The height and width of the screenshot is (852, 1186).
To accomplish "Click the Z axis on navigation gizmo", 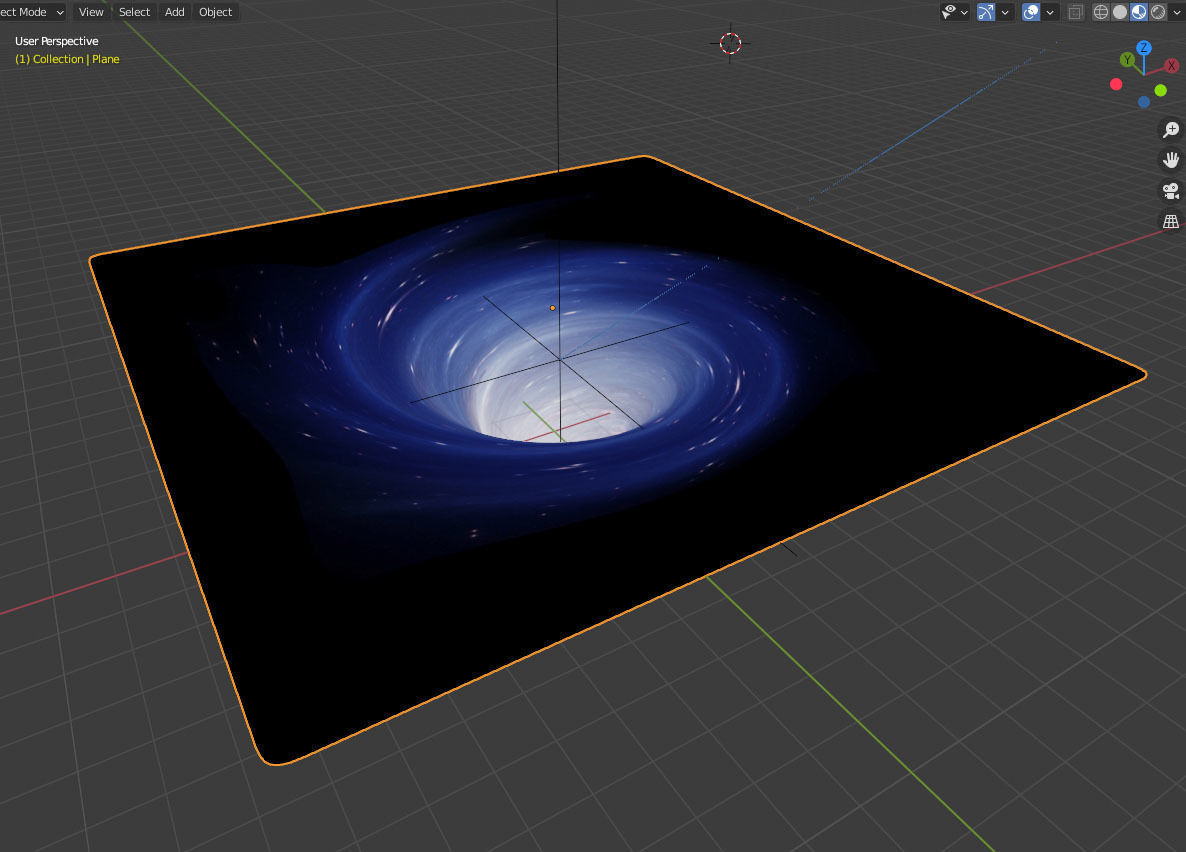I will [x=1144, y=48].
